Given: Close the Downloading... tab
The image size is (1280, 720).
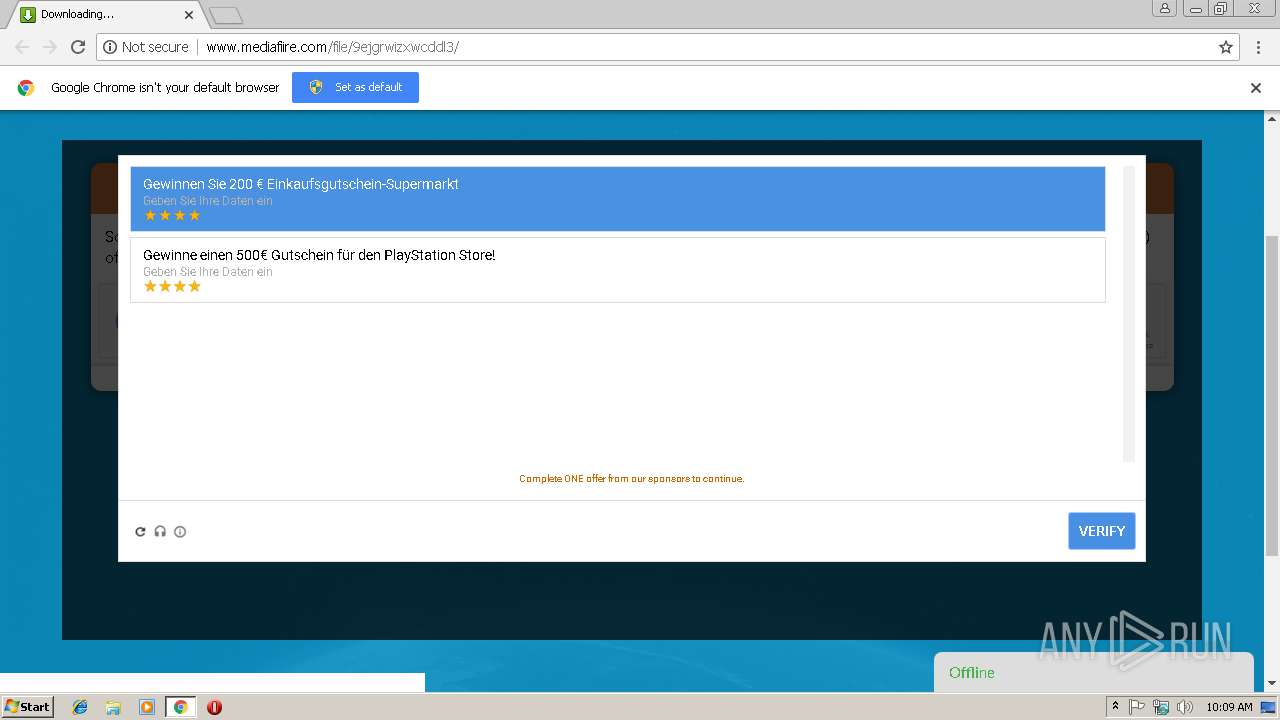Looking at the screenshot, I should click(x=190, y=15).
